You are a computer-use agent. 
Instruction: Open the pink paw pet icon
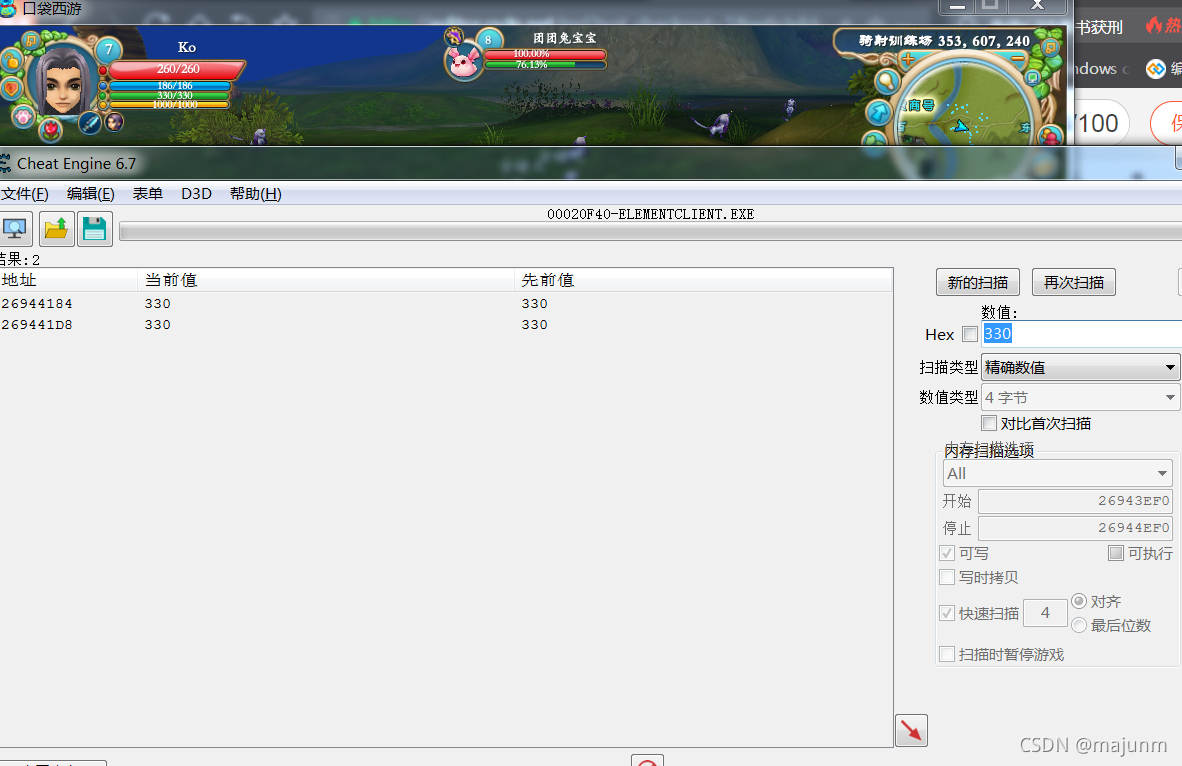23,116
